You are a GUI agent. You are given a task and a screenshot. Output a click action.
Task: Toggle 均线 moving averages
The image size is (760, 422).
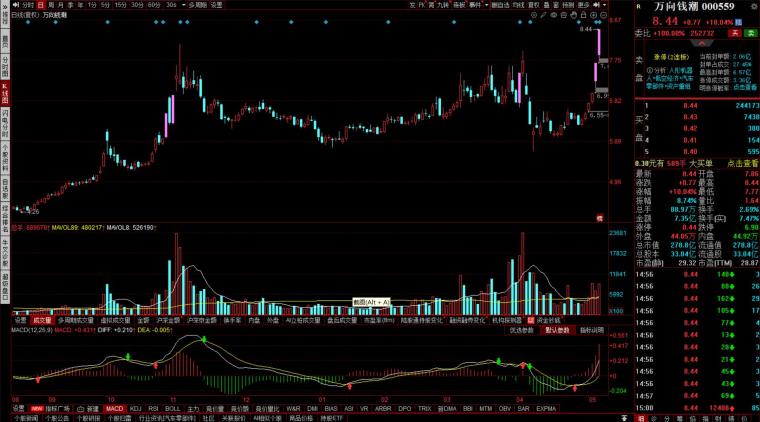(518, 5)
